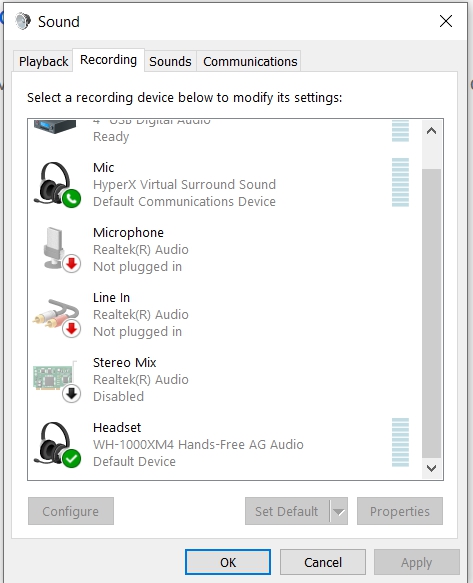Viewport: 473px width, 583px height.
Task: Click the scroll down arrow in device list
Action: click(431, 468)
